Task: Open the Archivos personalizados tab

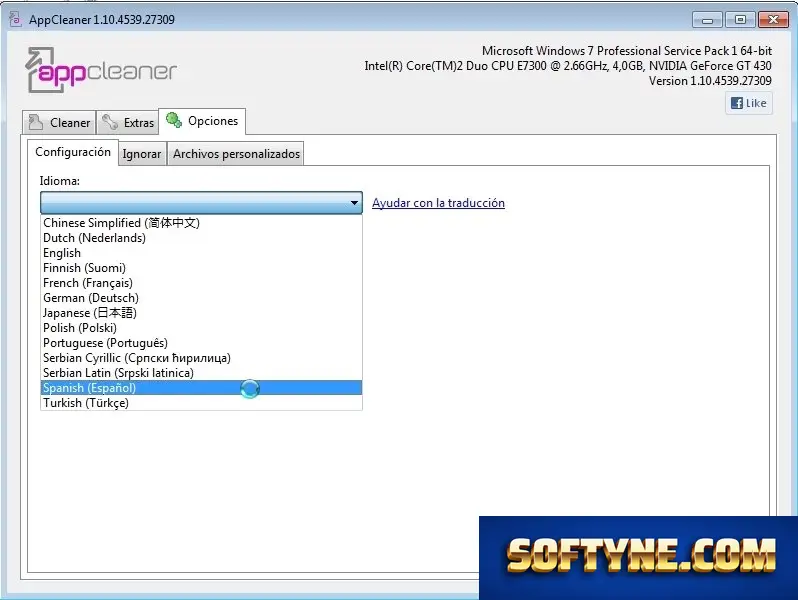Action: tap(236, 154)
